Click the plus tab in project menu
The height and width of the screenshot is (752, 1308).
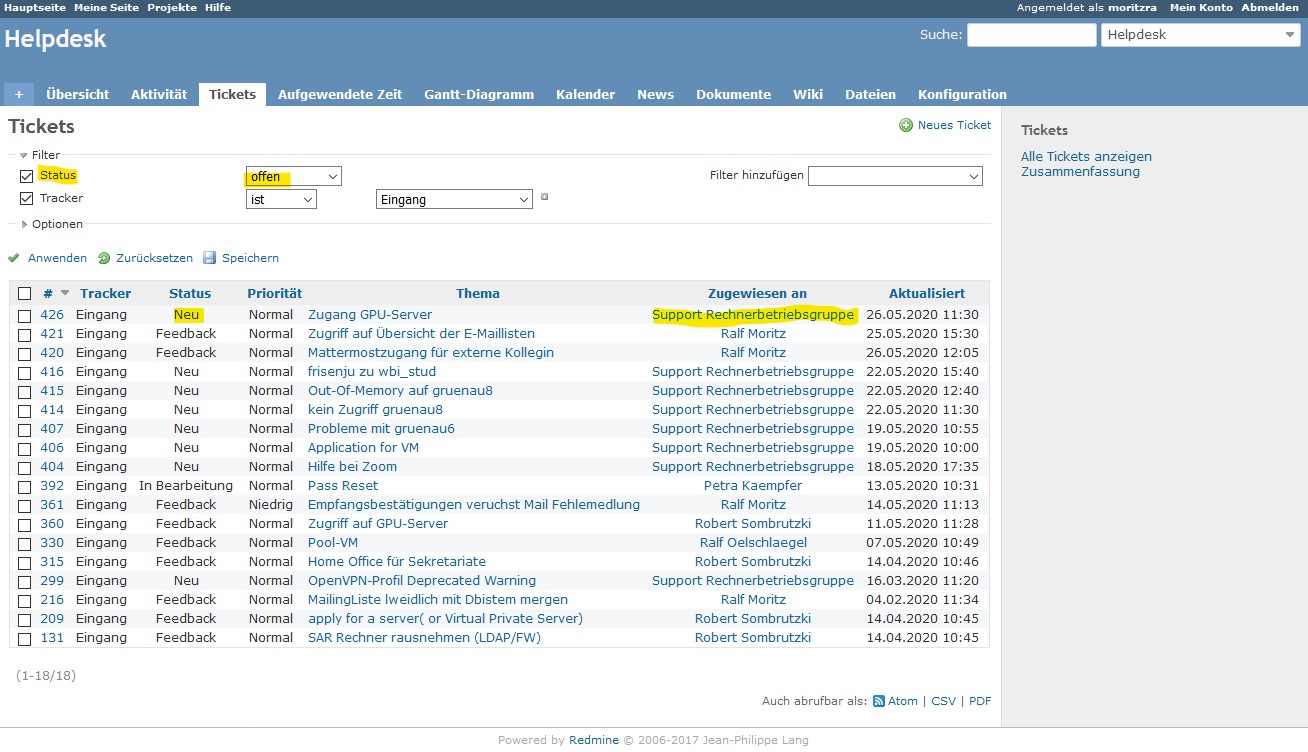(x=18, y=94)
